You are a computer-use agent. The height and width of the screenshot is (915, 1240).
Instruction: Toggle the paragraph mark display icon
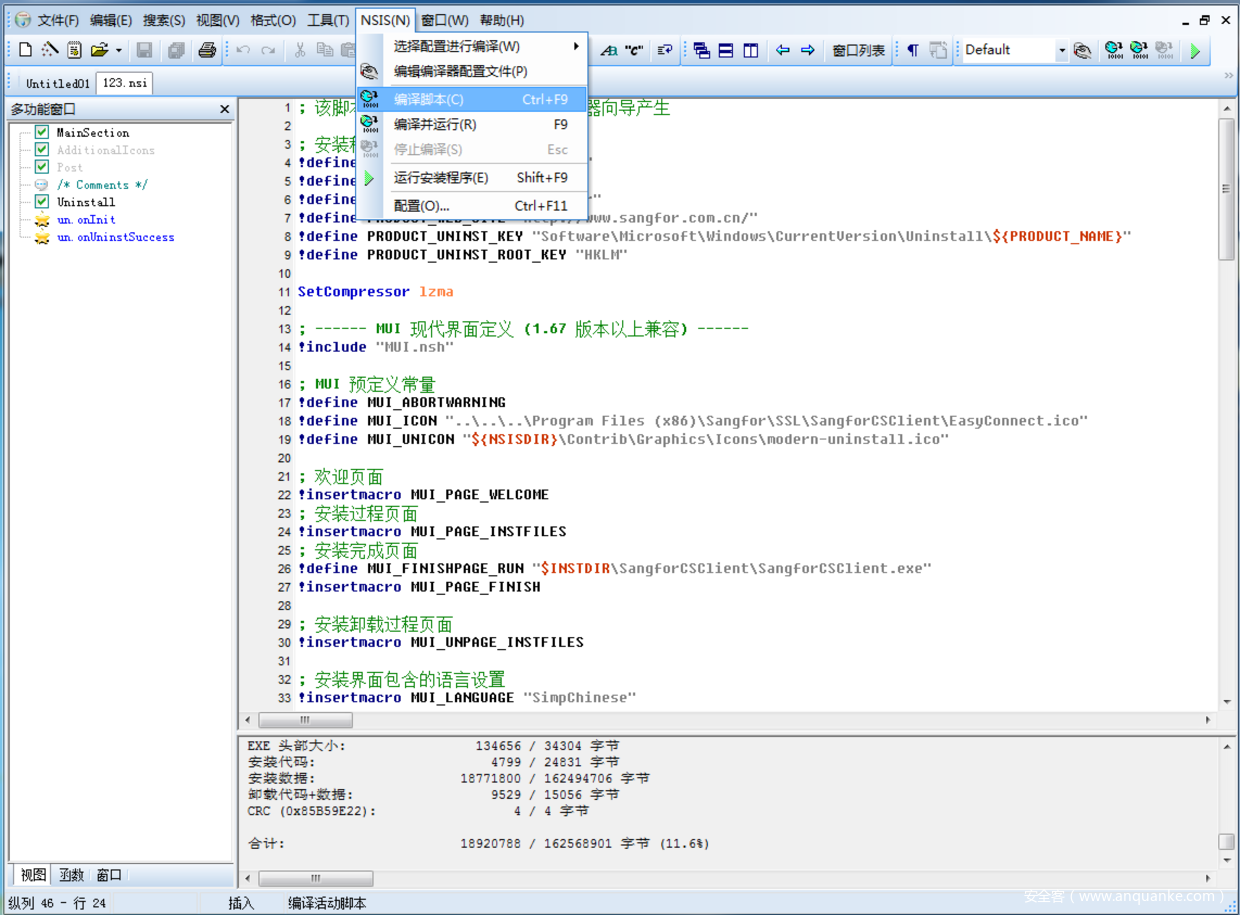point(912,50)
